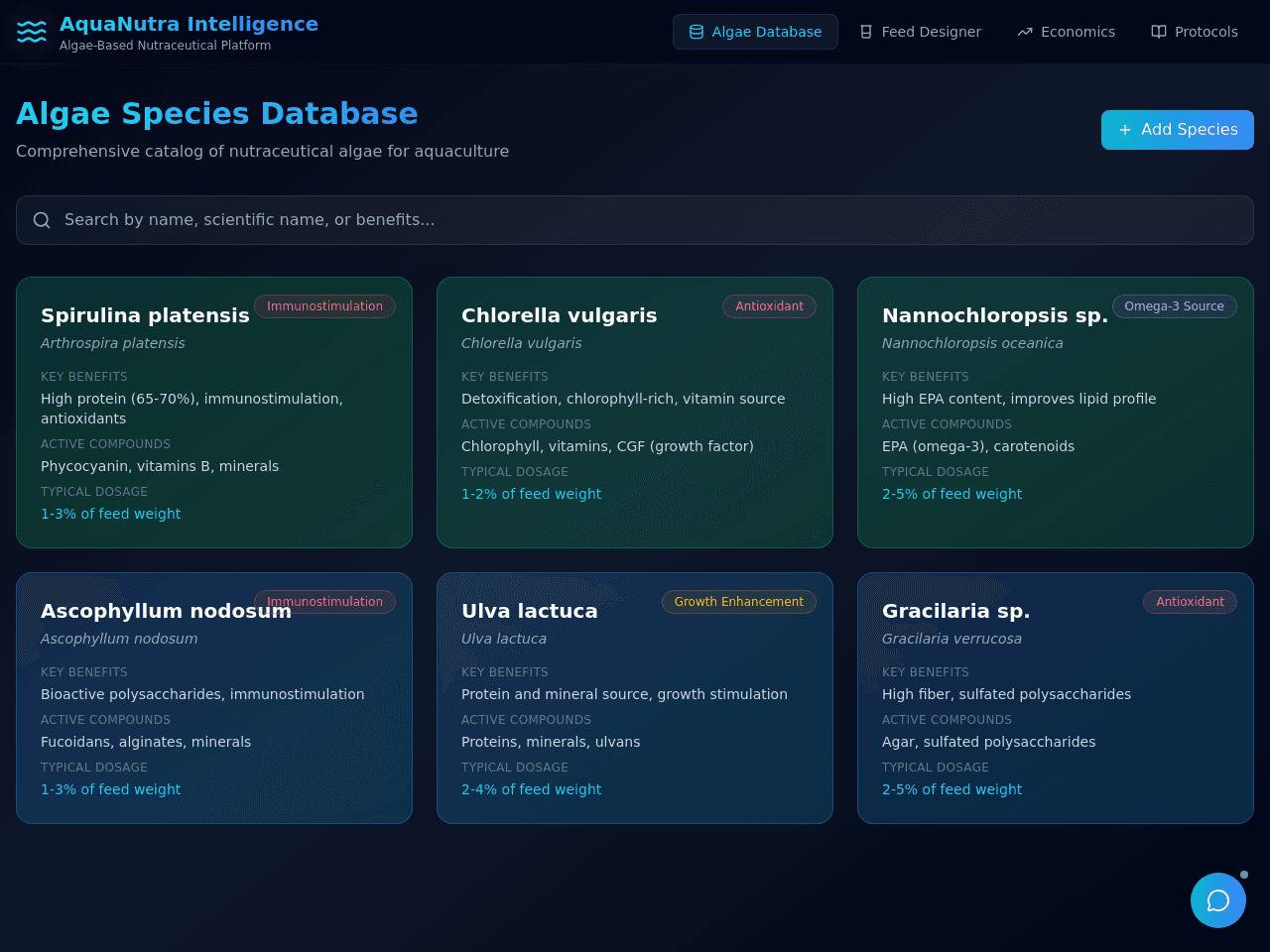Click Chlorophyll, vitamins, CGF compounds text
The width and height of the screenshot is (1270, 952).
point(607,446)
